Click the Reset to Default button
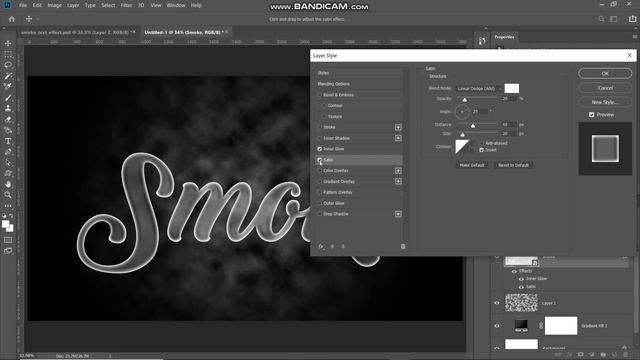This screenshot has height=360, width=640. point(513,165)
